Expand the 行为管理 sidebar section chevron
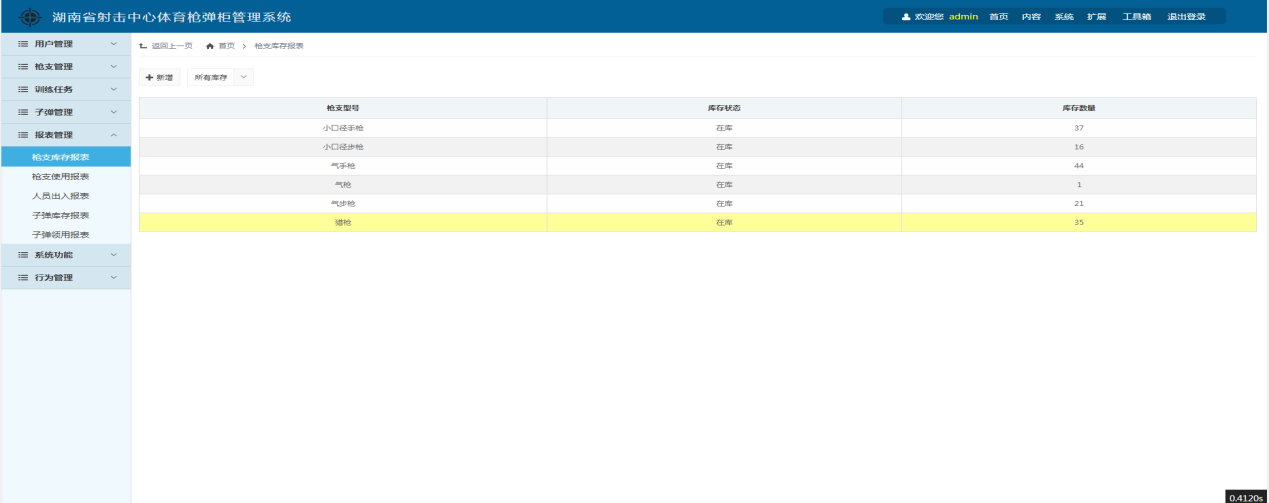The image size is (1269, 503). 113,277
